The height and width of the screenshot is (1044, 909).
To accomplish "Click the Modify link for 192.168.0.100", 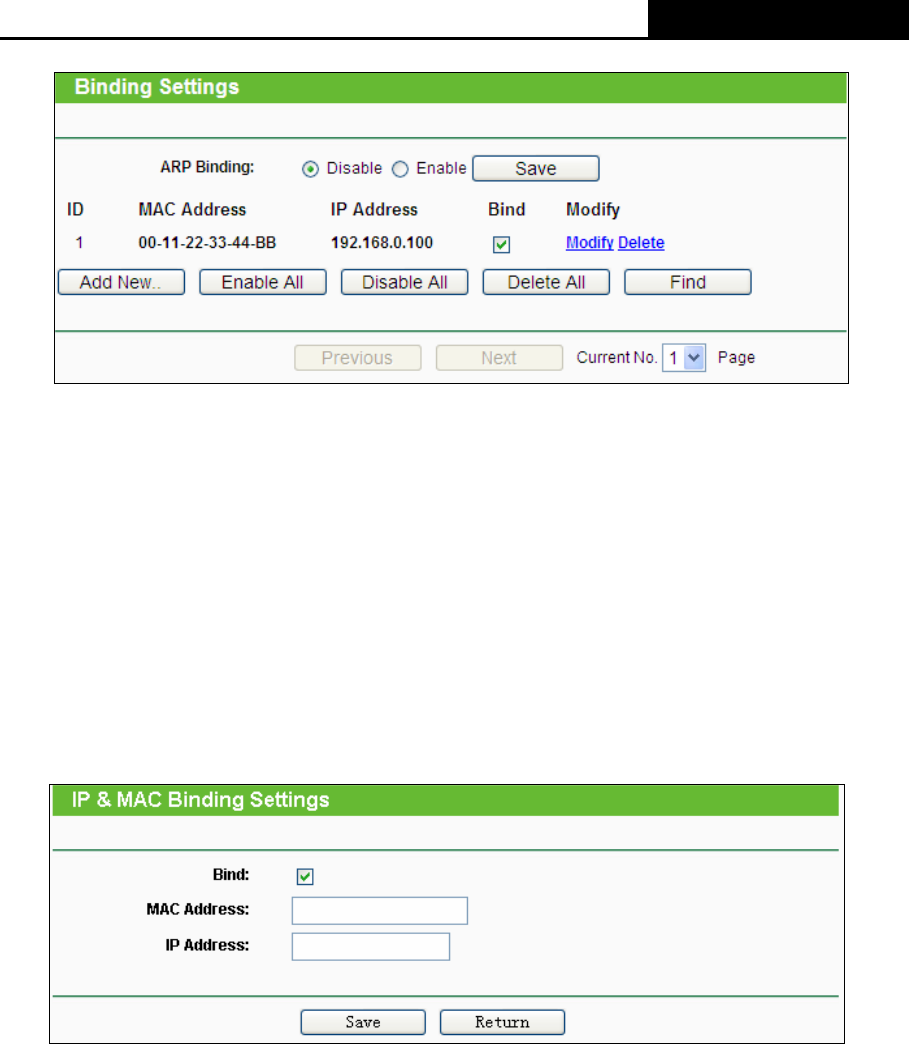I will (589, 243).
